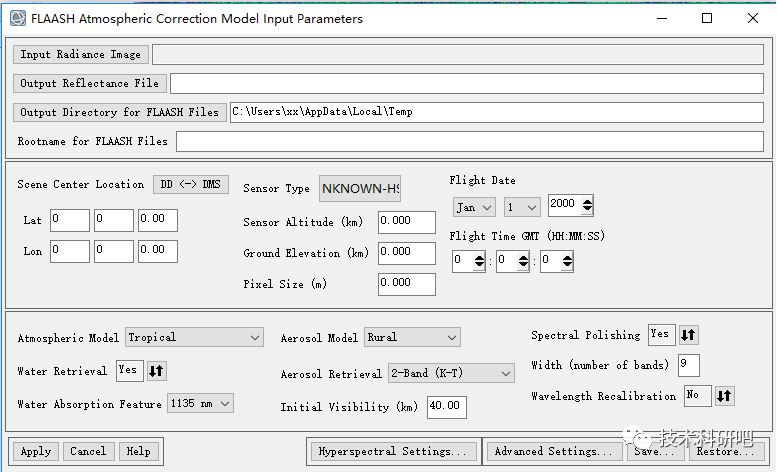Image resolution: width=778 pixels, height=472 pixels.
Task: Open the Aerosol Model dropdown
Action: (x=412, y=337)
